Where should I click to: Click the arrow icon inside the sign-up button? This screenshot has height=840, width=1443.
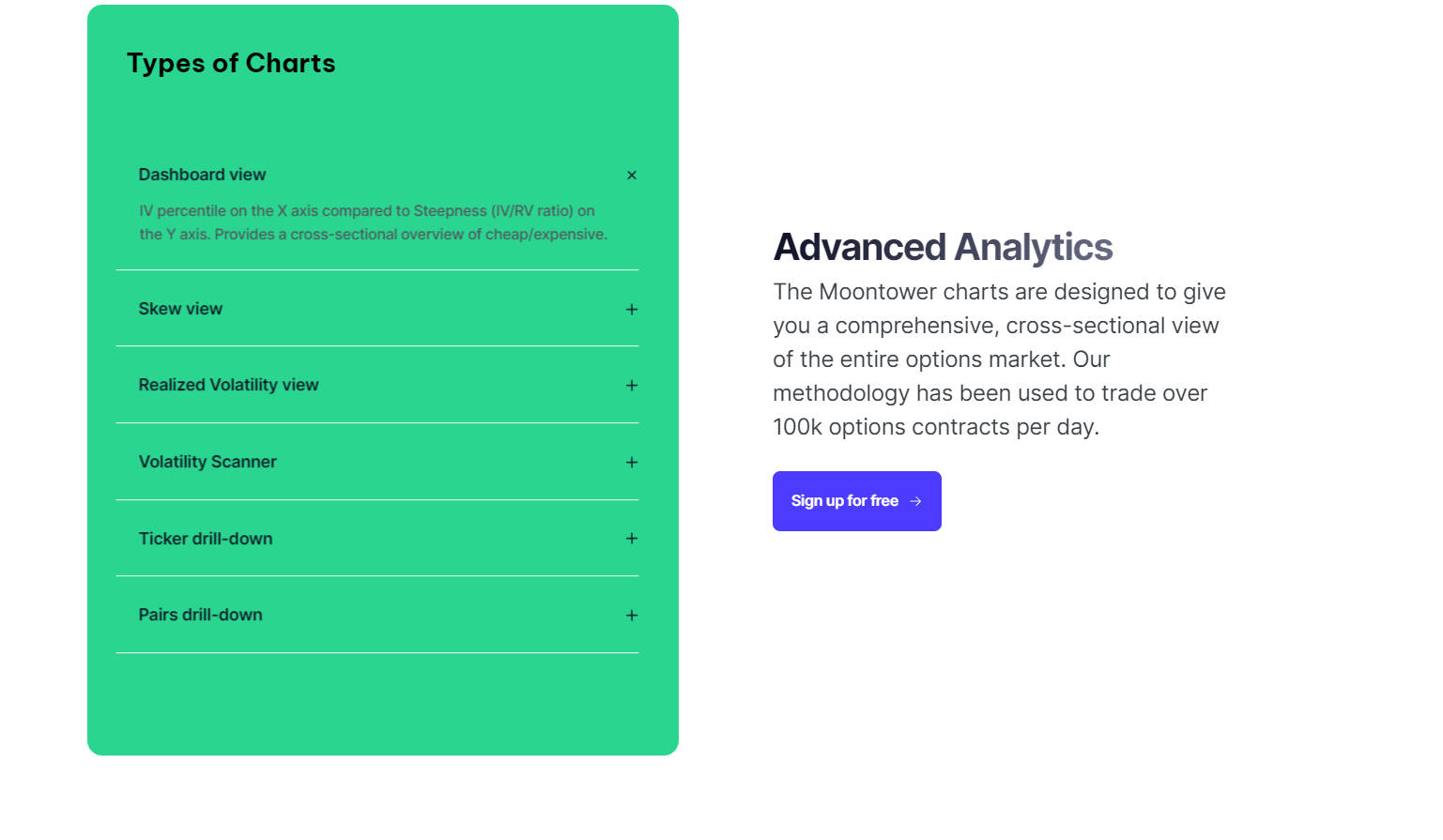pos(915,502)
